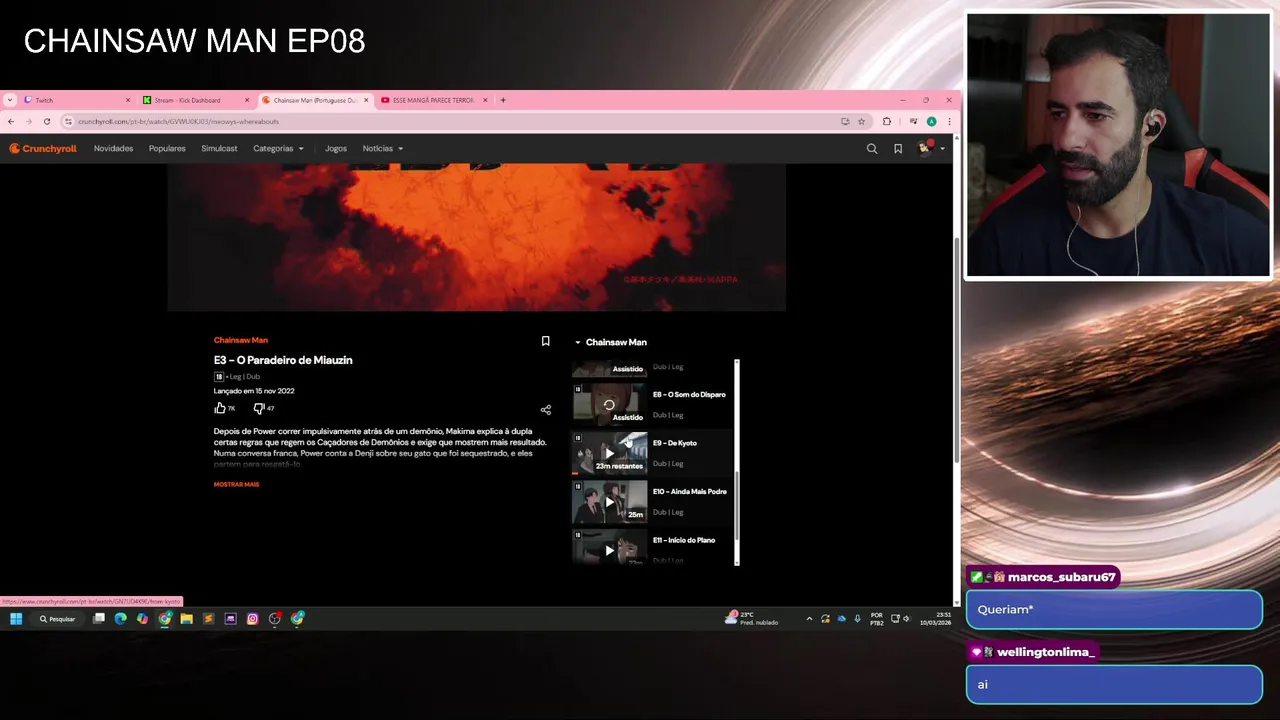Show hidden system tray icons chevron
This screenshot has height=720, width=1280.
tap(809, 619)
